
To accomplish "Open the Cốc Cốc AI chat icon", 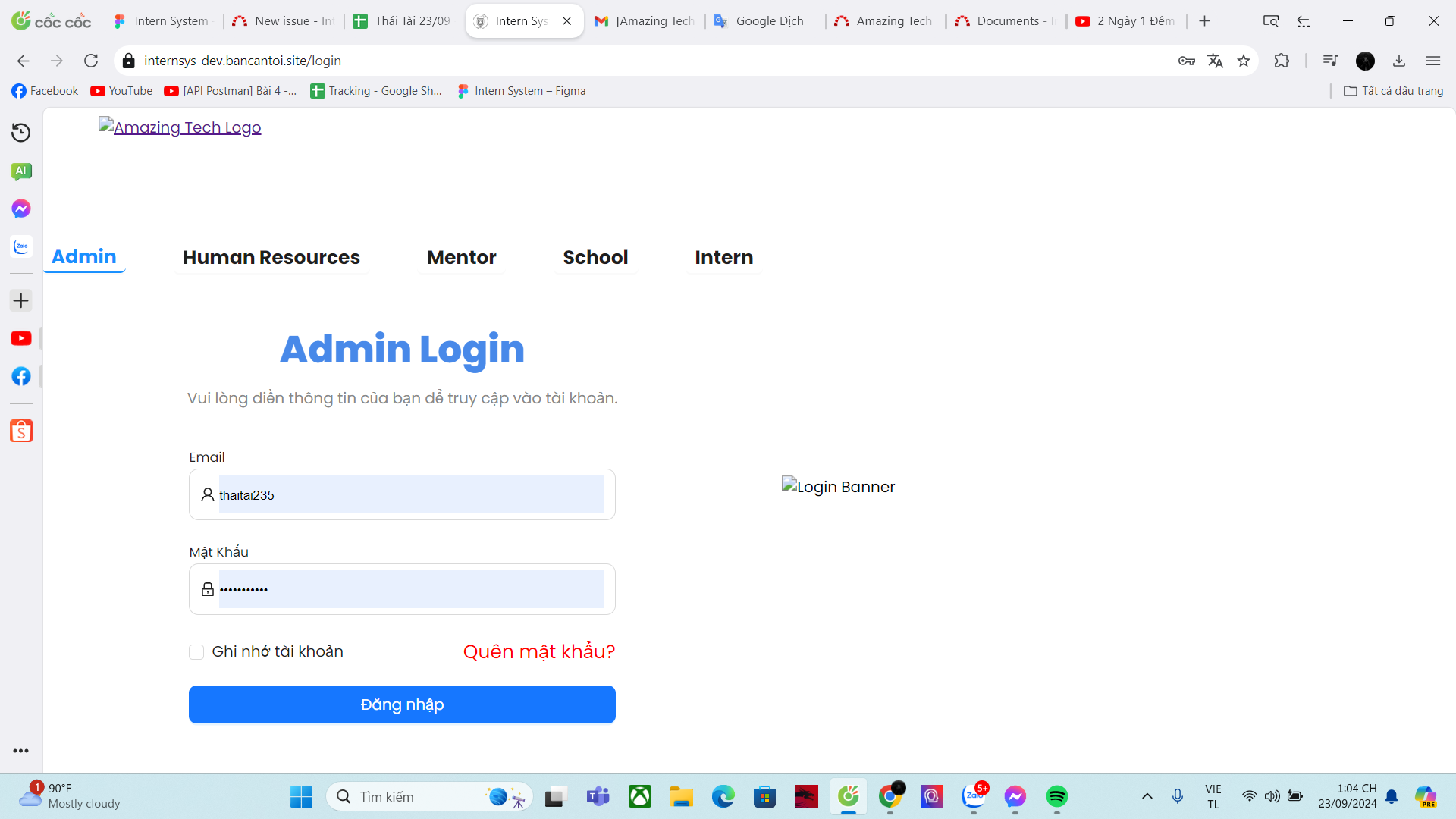I will click(20, 171).
